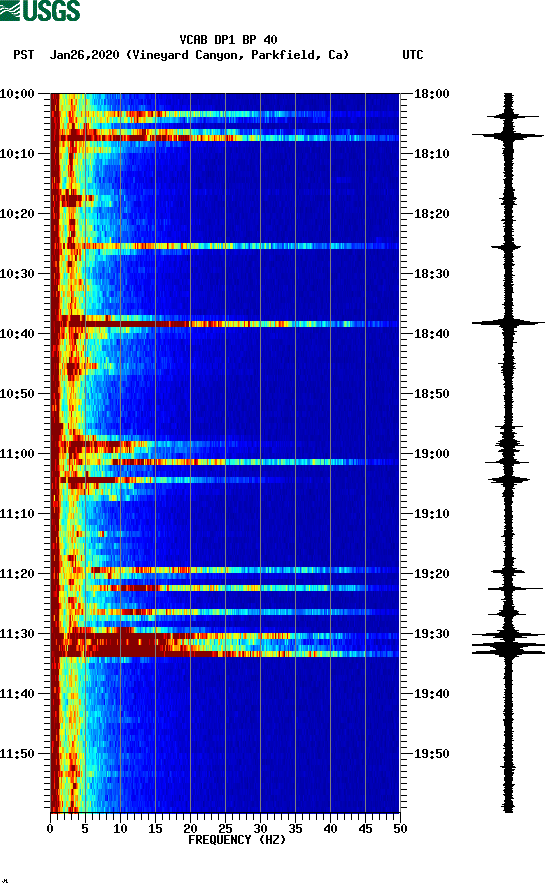Click '(Vineyard Canyon, Parkfield, Ca)' location text
552x892 pixels.
(237, 55)
